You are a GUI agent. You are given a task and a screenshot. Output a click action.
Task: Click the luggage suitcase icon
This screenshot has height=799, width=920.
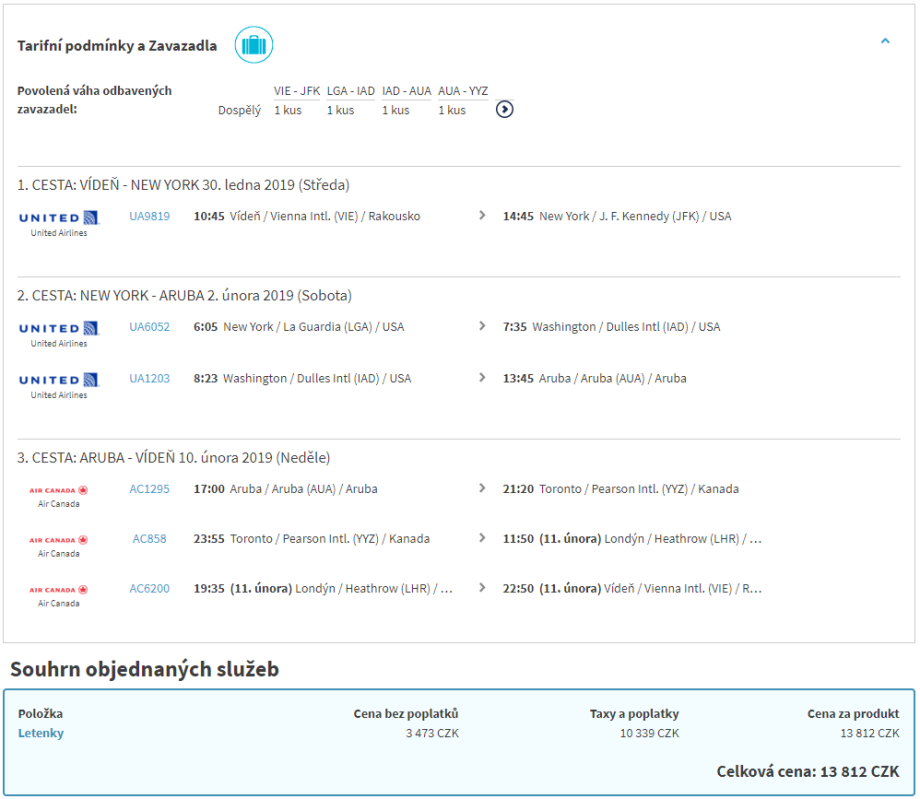tap(254, 45)
